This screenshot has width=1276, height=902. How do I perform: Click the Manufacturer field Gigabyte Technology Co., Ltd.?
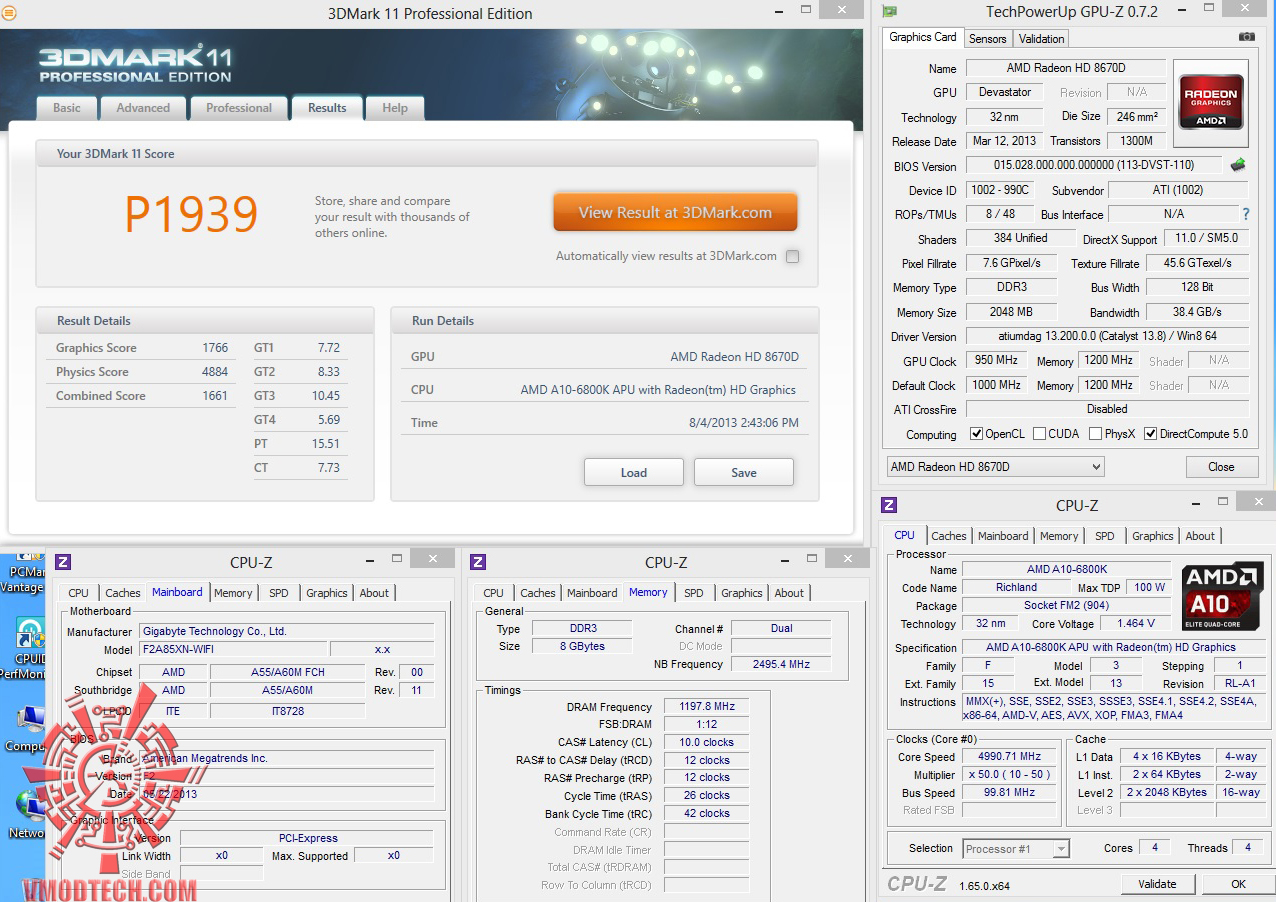pos(287,631)
